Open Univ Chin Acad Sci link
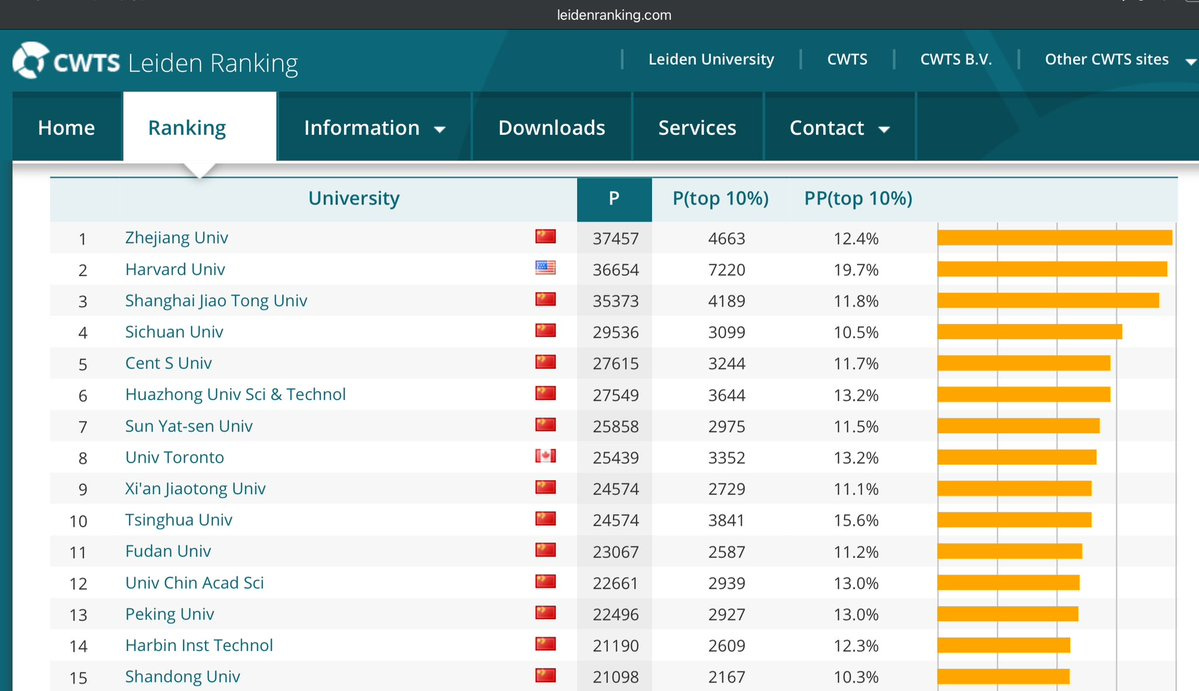The height and width of the screenshot is (691, 1199). (194, 582)
